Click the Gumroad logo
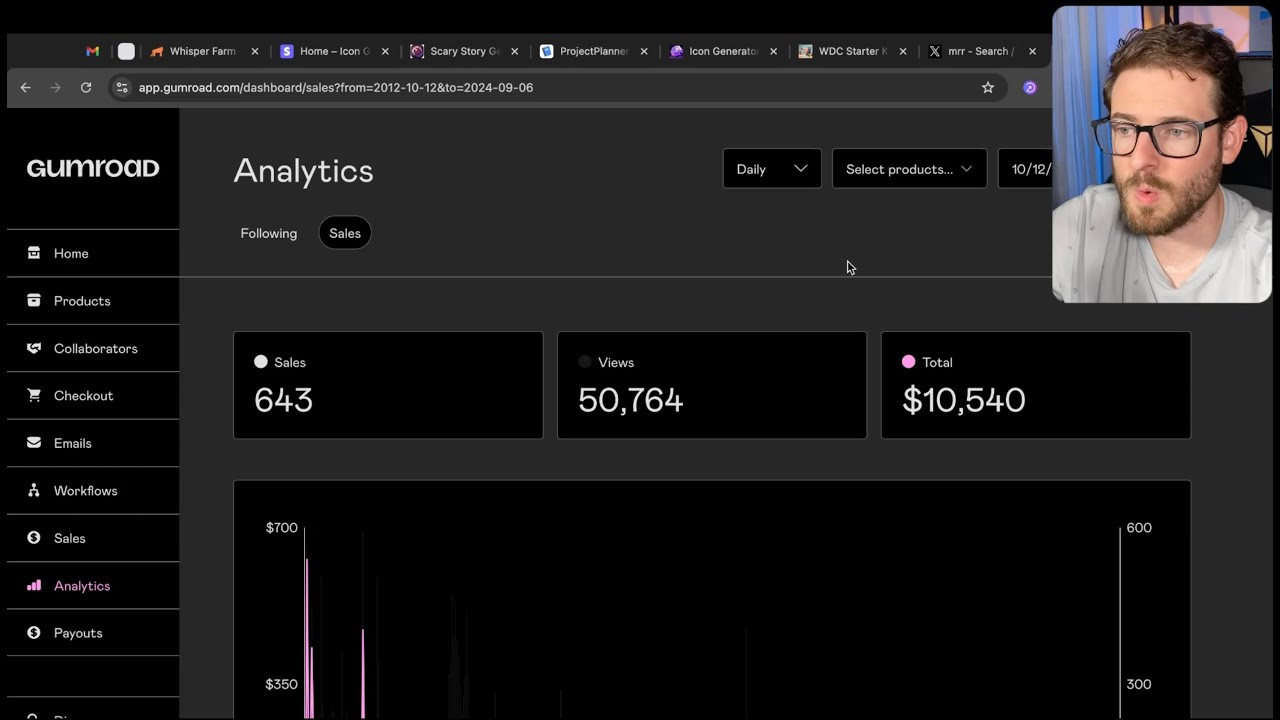This screenshot has height=720, width=1280. click(93, 168)
